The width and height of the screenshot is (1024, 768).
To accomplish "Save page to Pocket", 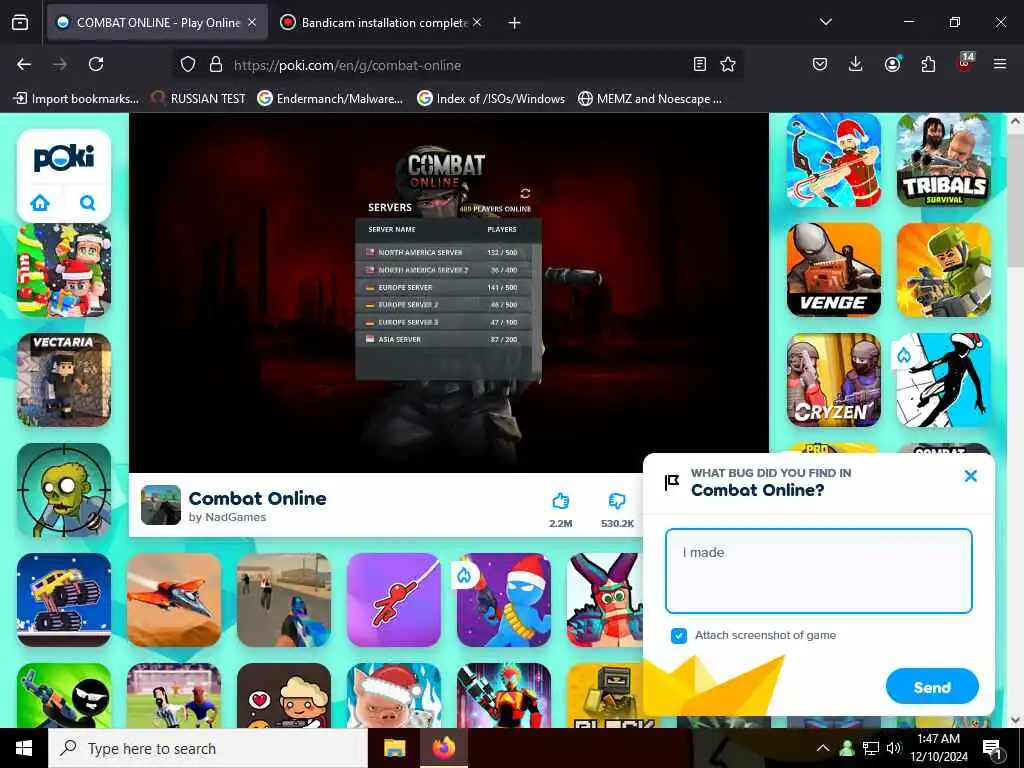I will pyautogui.click(x=820, y=64).
